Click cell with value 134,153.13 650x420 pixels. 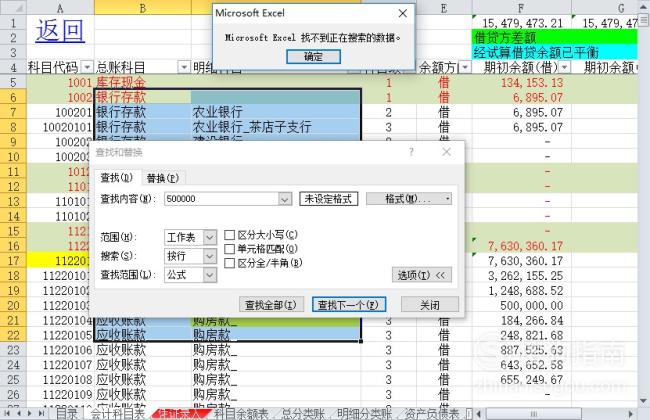click(521, 82)
